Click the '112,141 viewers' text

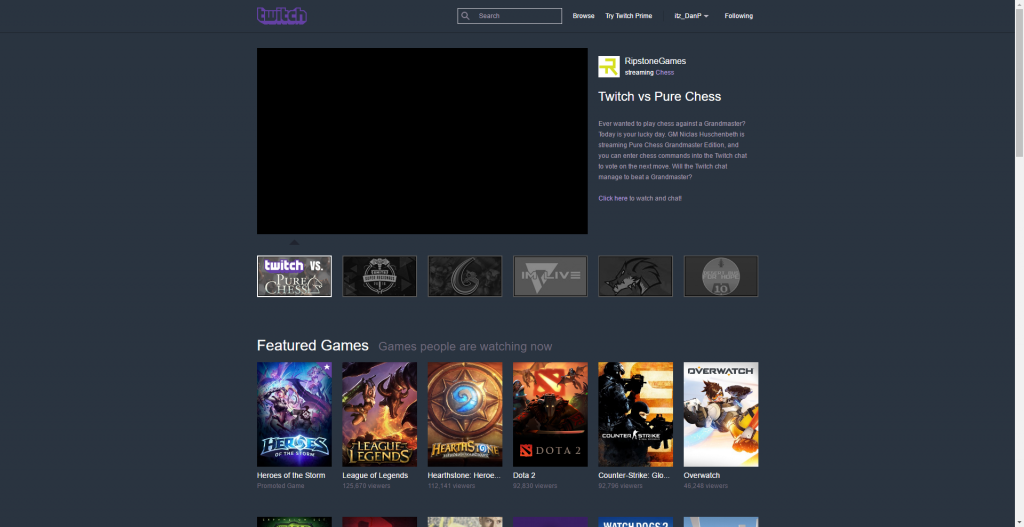(451, 486)
